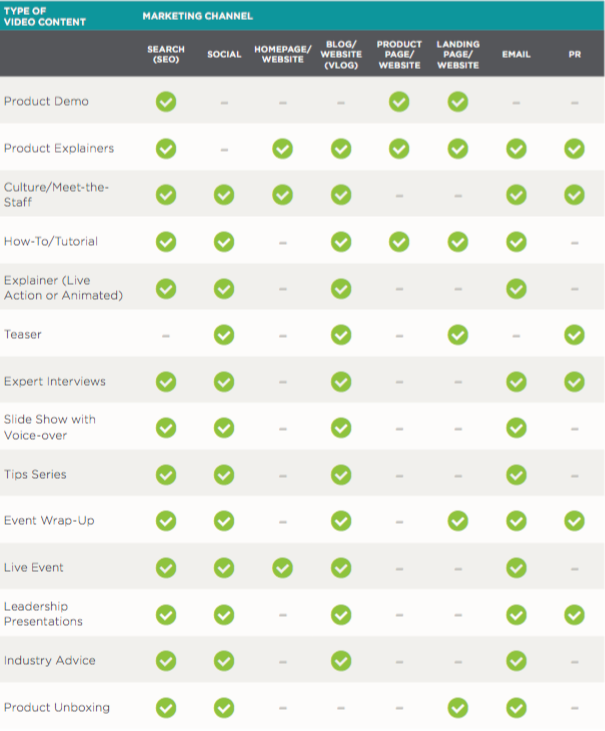The width and height of the screenshot is (605, 731).
Task: Select the Product Unboxing checkmark under Email
Action: [x=516, y=708]
